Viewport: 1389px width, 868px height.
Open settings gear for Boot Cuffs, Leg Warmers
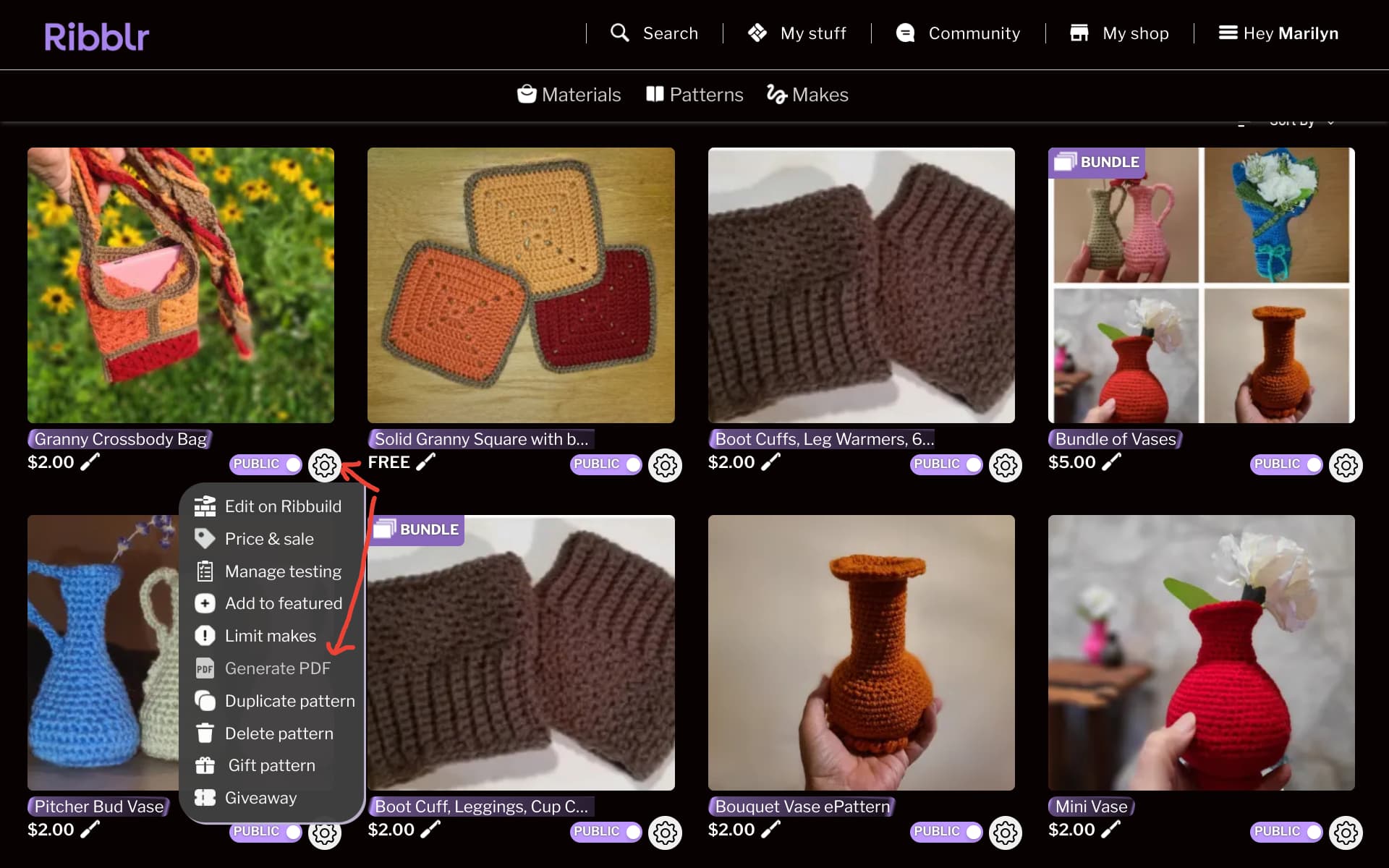pyautogui.click(x=1005, y=465)
